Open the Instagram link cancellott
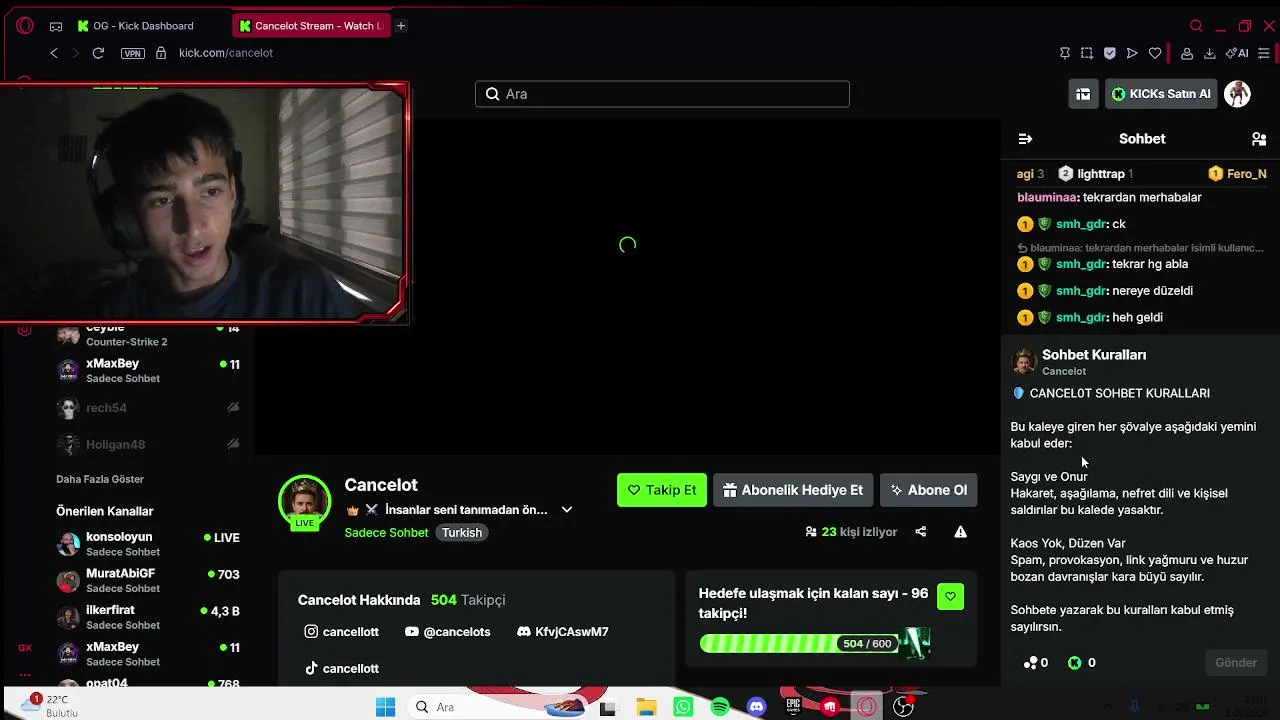The width and height of the screenshot is (1280, 720). (342, 632)
